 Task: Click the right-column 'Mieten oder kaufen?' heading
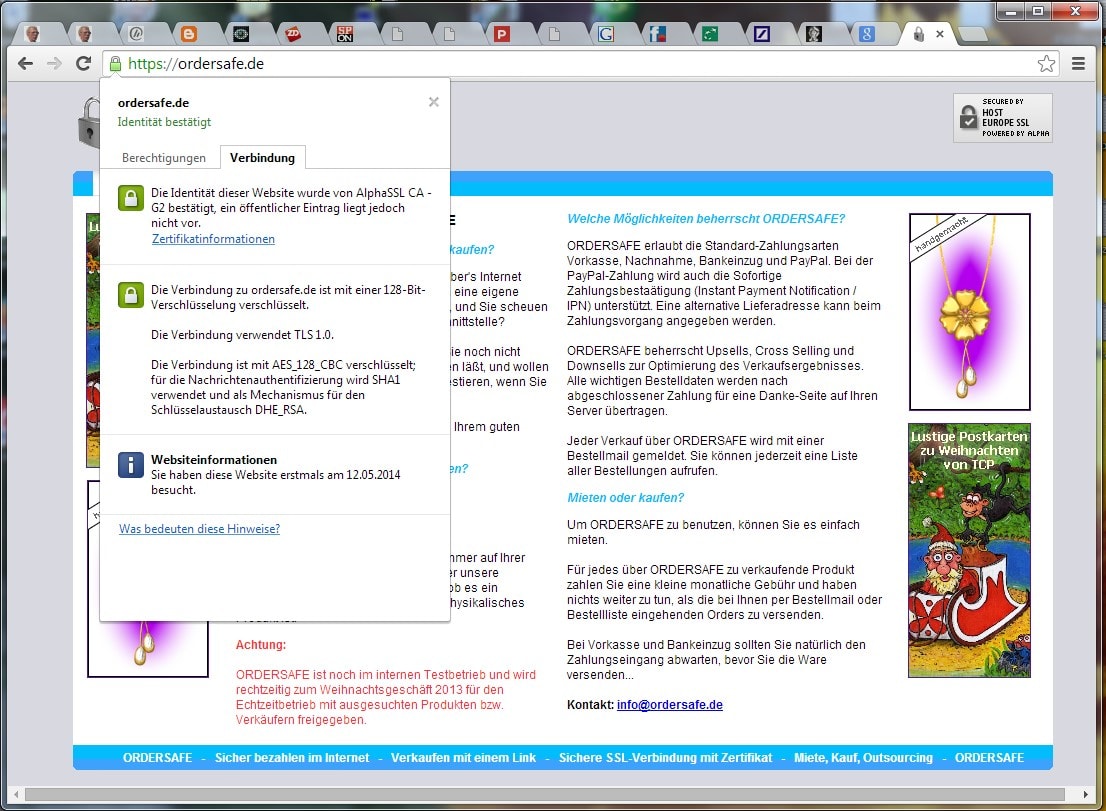pyautogui.click(x=626, y=498)
